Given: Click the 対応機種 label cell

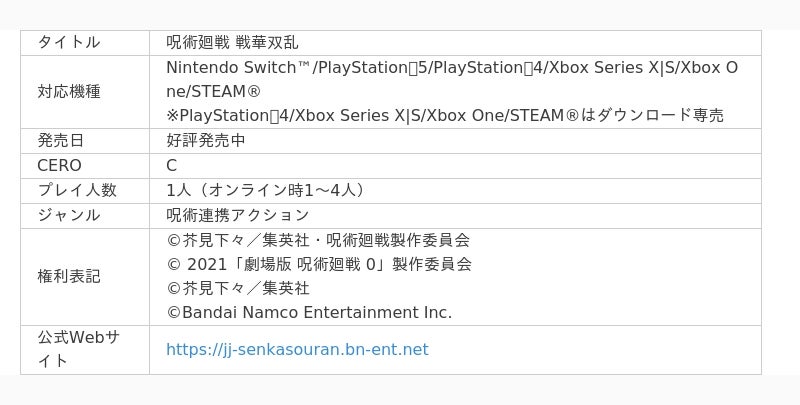Looking at the screenshot, I should [69, 91].
